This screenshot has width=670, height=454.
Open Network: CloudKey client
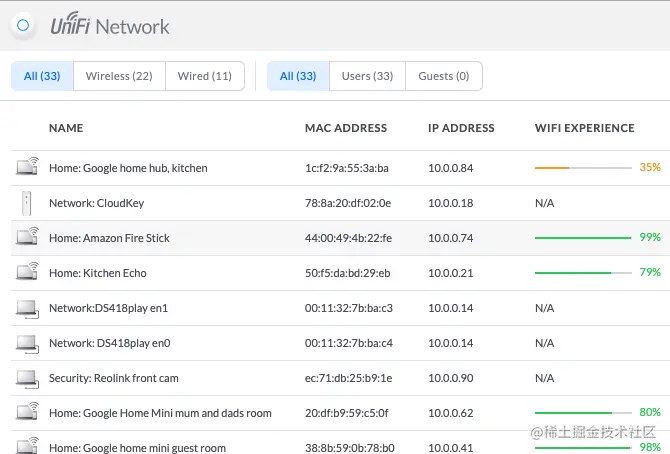(97, 203)
